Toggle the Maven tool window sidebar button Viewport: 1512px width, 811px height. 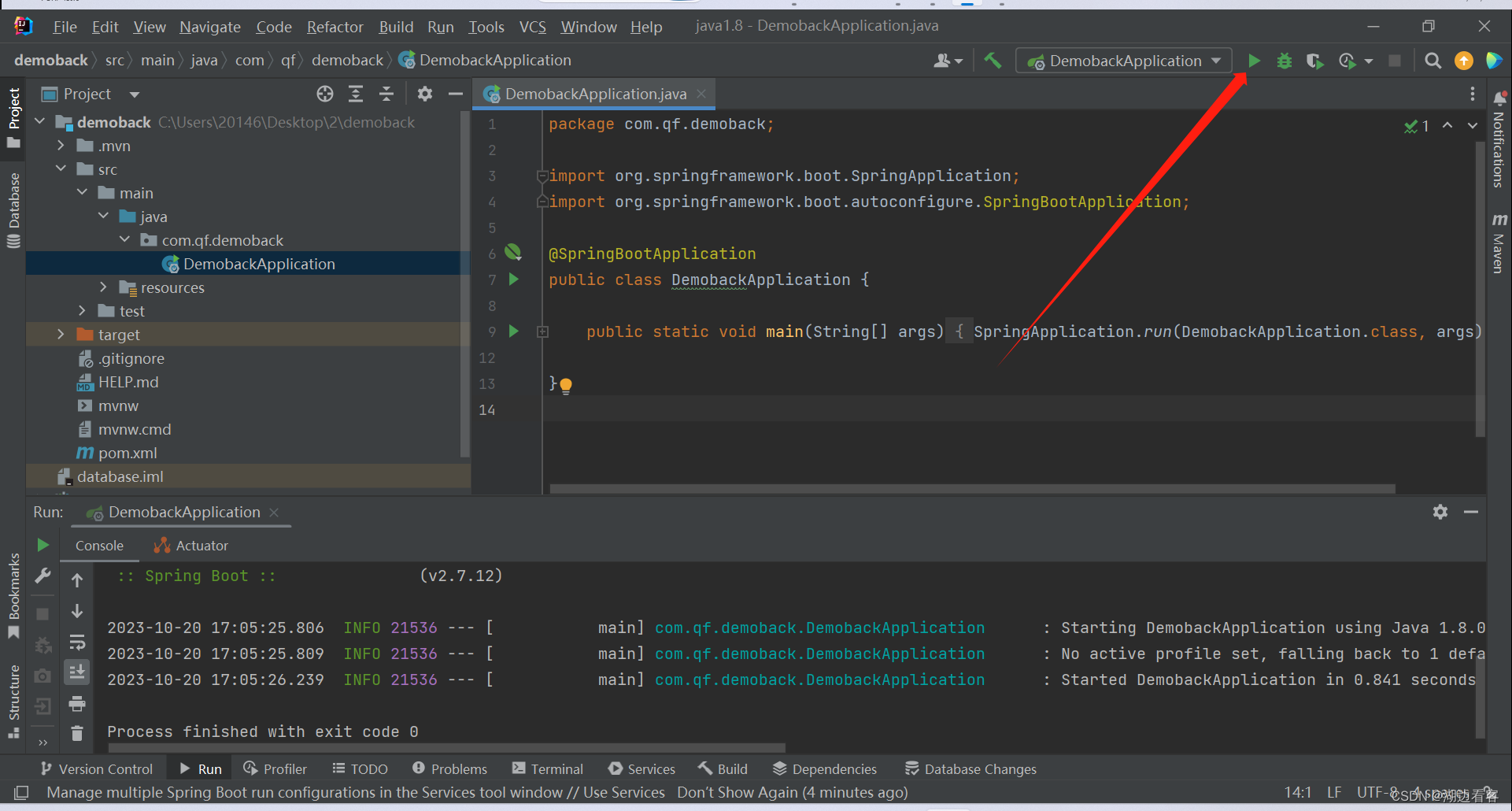pos(1499,243)
